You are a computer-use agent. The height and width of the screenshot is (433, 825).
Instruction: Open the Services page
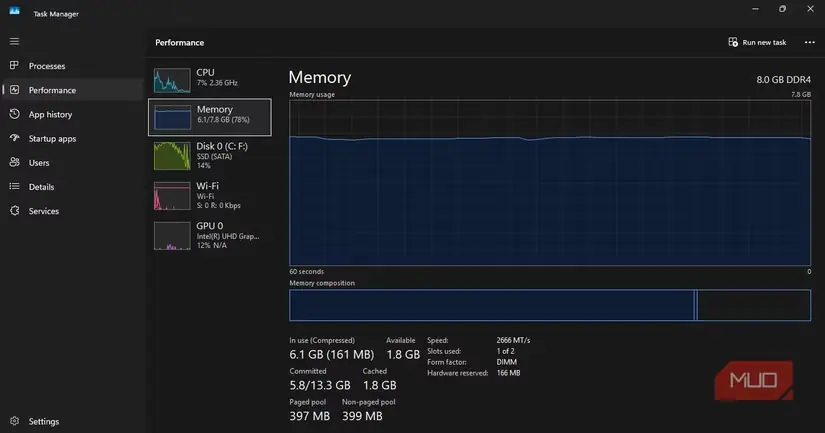coord(73,211)
